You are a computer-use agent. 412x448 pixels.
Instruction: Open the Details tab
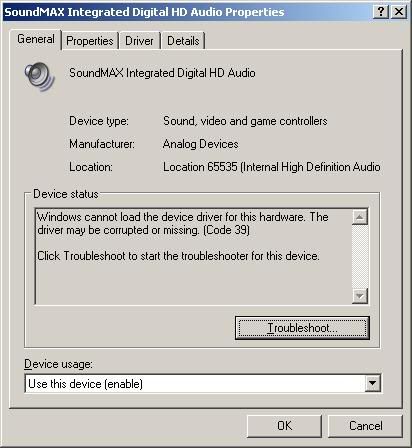tap(183, 41)
